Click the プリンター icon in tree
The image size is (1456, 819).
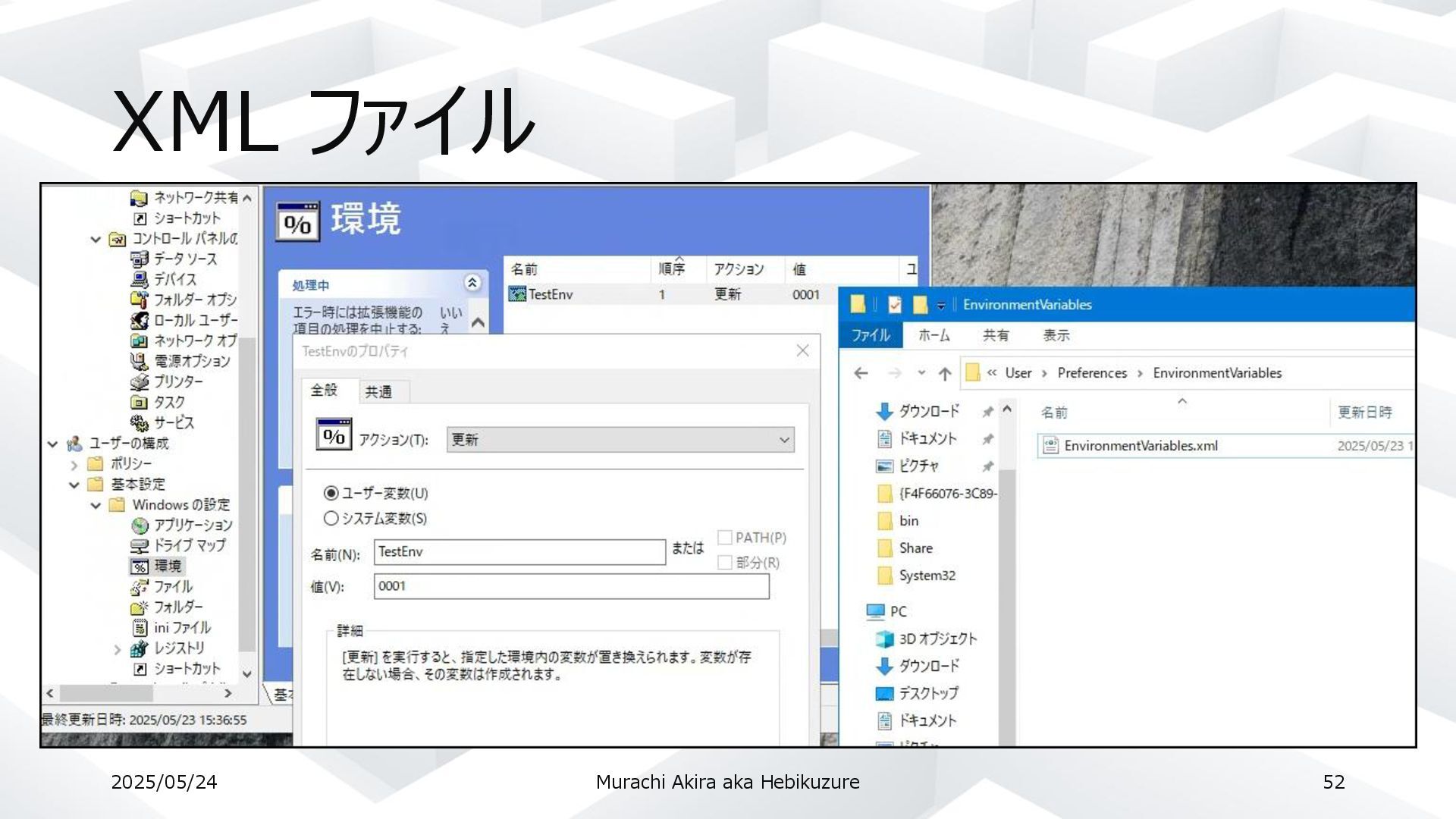[x=139, y=382]
